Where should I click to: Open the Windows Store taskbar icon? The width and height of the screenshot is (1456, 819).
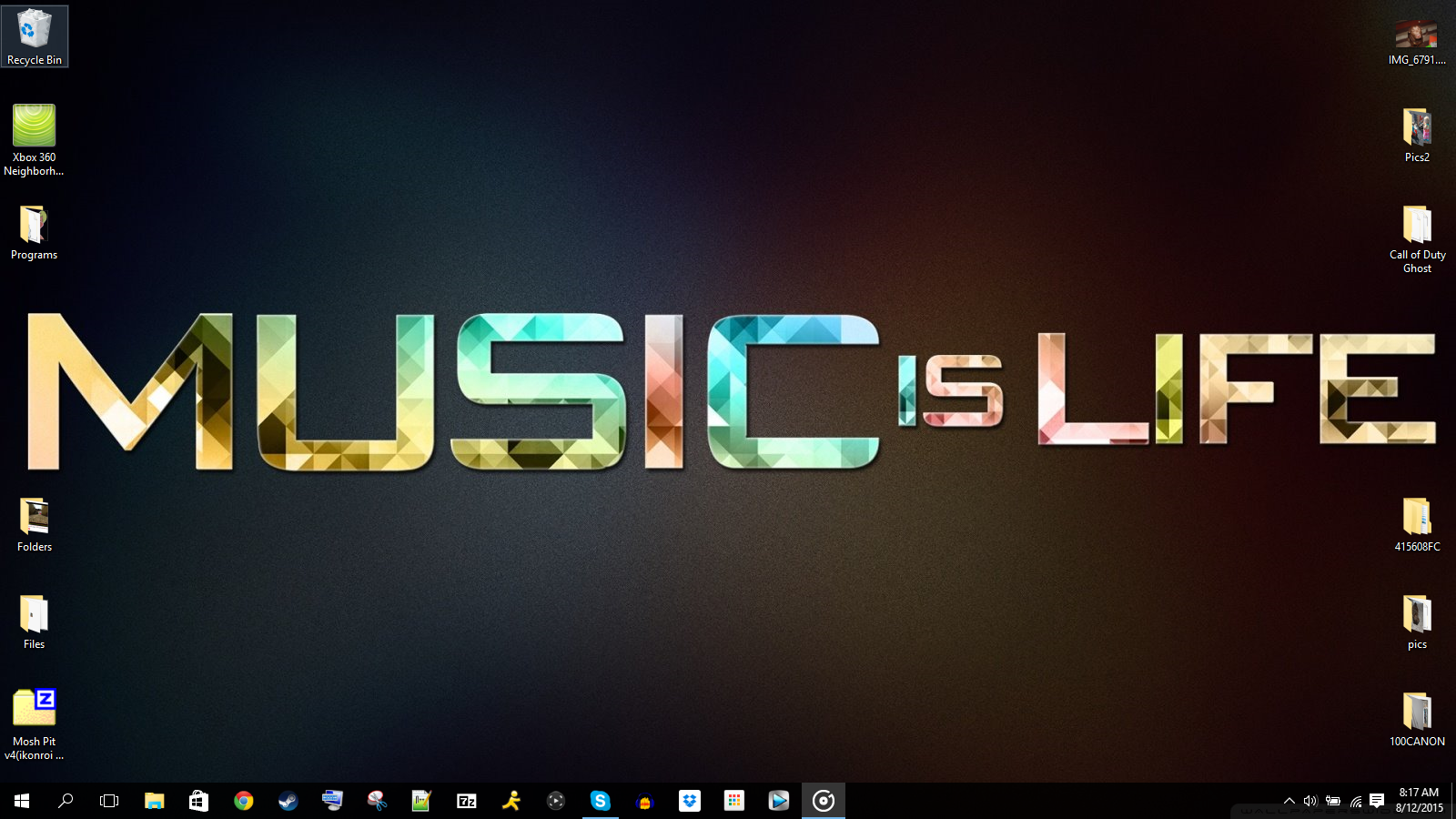point(198,801)
